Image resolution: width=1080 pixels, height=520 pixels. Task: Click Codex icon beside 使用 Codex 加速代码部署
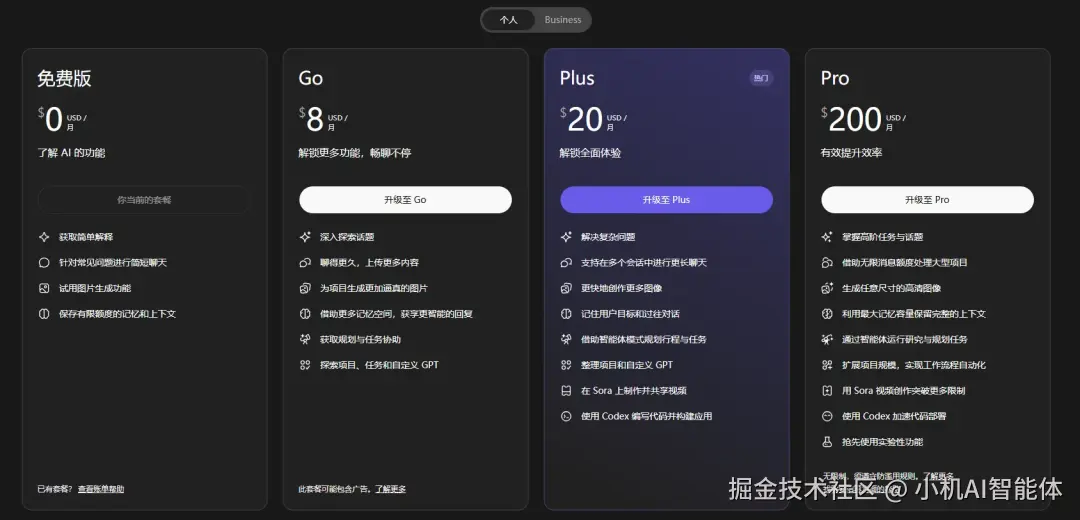pos(827,416)
